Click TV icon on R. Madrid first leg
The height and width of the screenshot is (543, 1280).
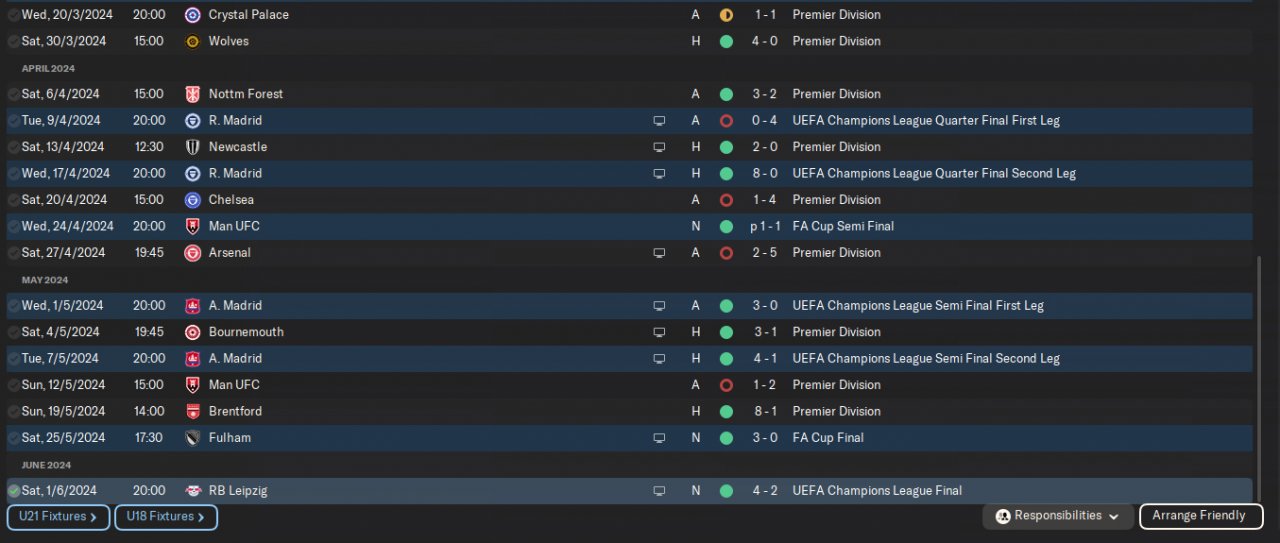point(659,121)
